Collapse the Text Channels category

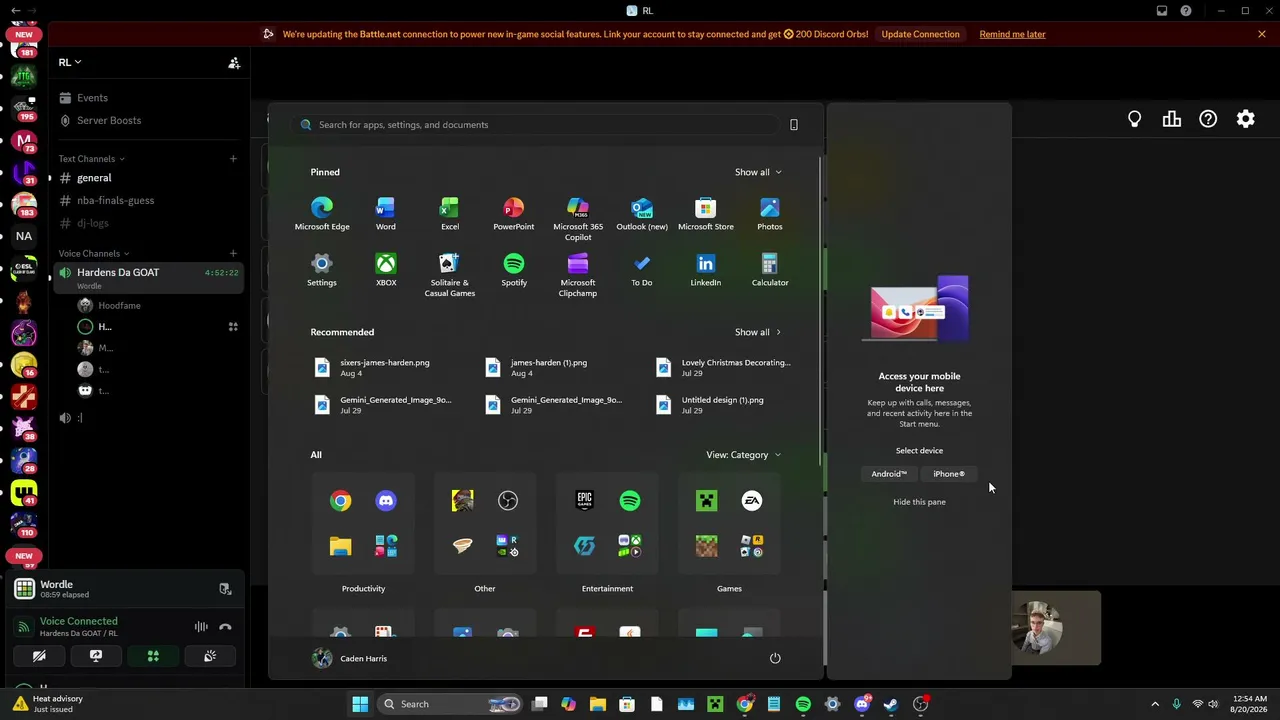[x=92, y=159]
